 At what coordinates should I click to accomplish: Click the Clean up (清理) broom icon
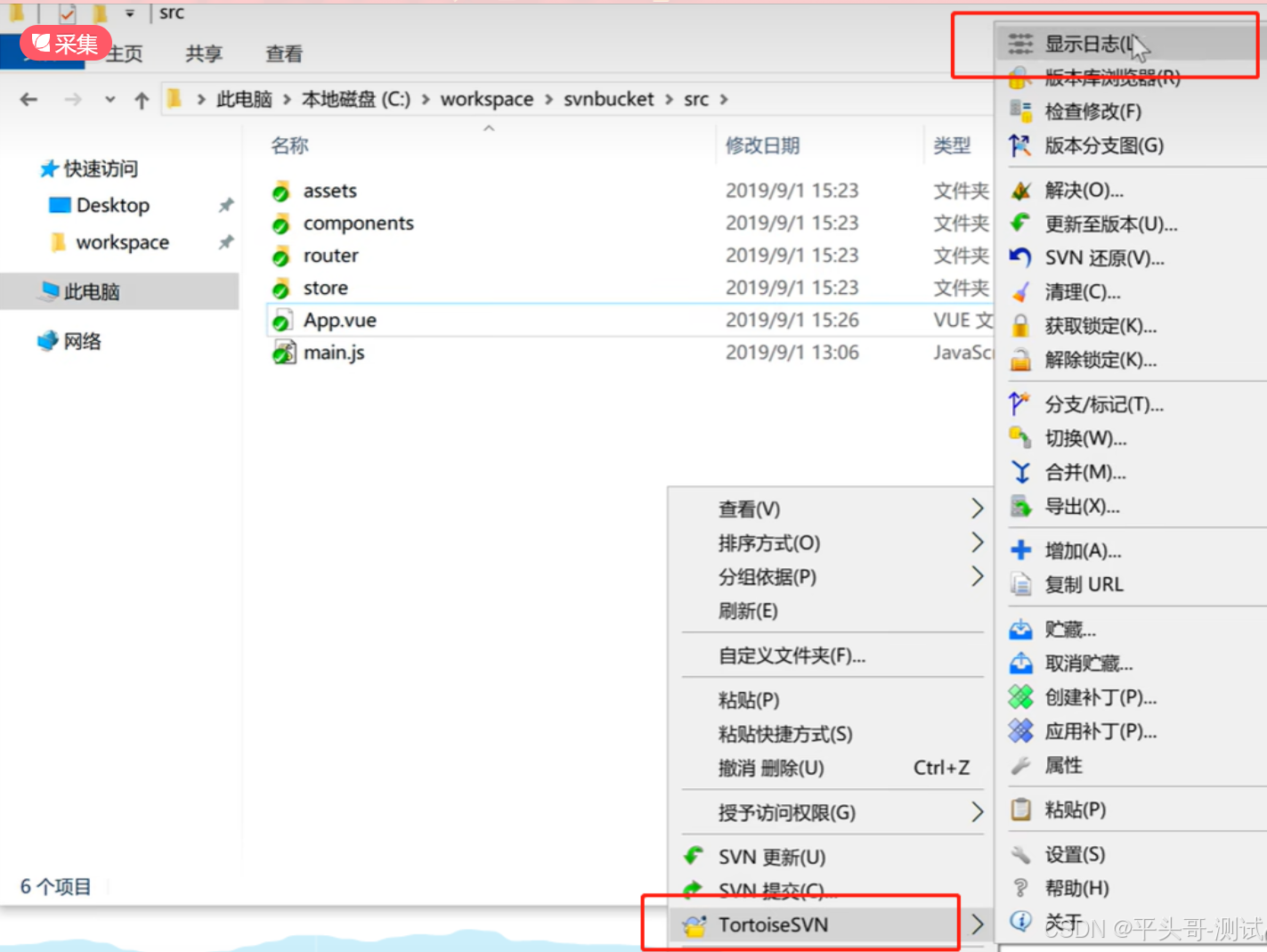tap(1020, 291)
